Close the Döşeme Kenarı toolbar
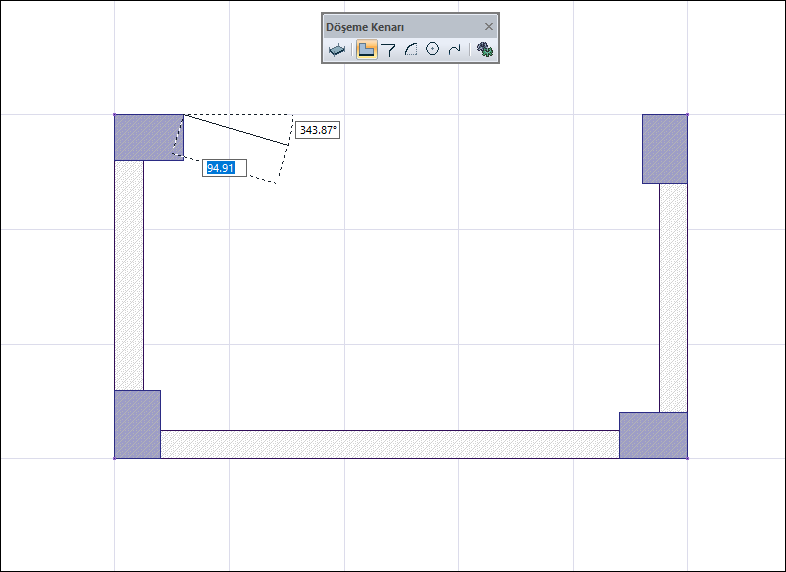Screen dimensions: 786x572 coord(489,27)
